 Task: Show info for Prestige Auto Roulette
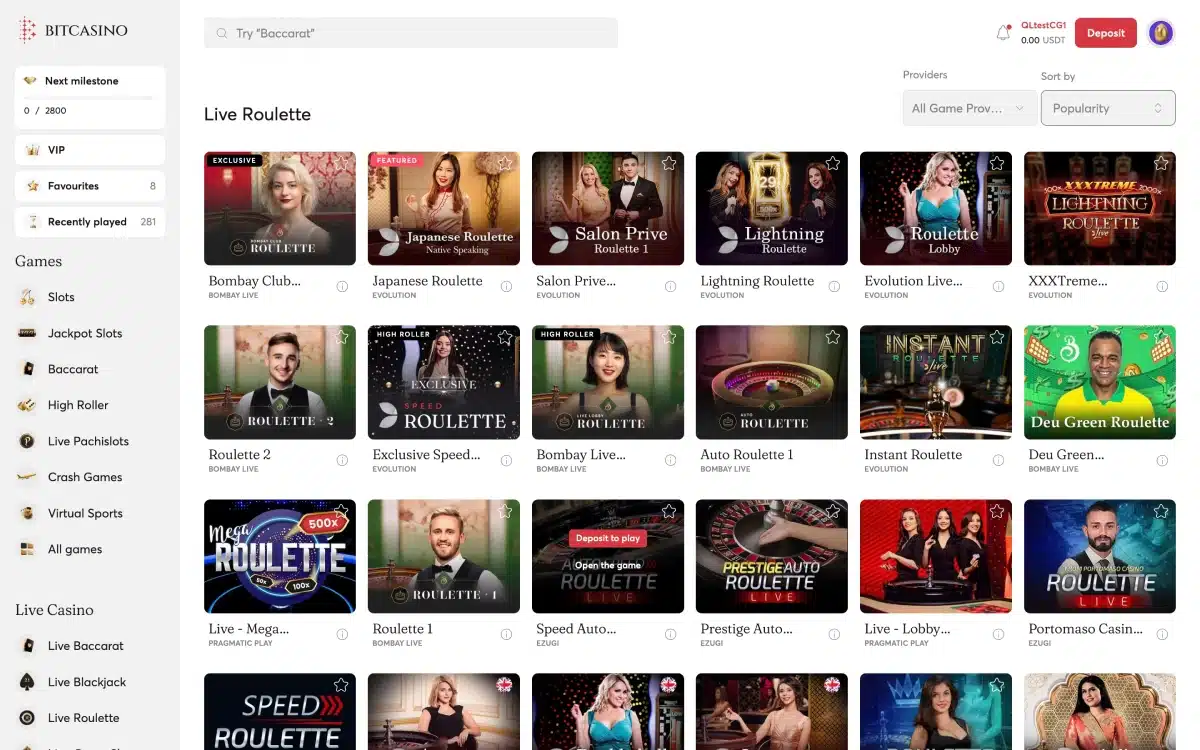834,635
